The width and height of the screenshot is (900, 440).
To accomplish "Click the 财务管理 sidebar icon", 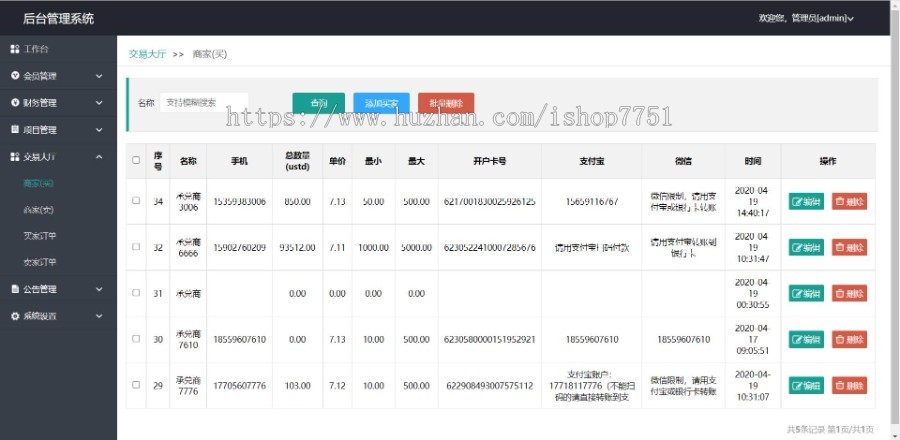I will (15, 102).
